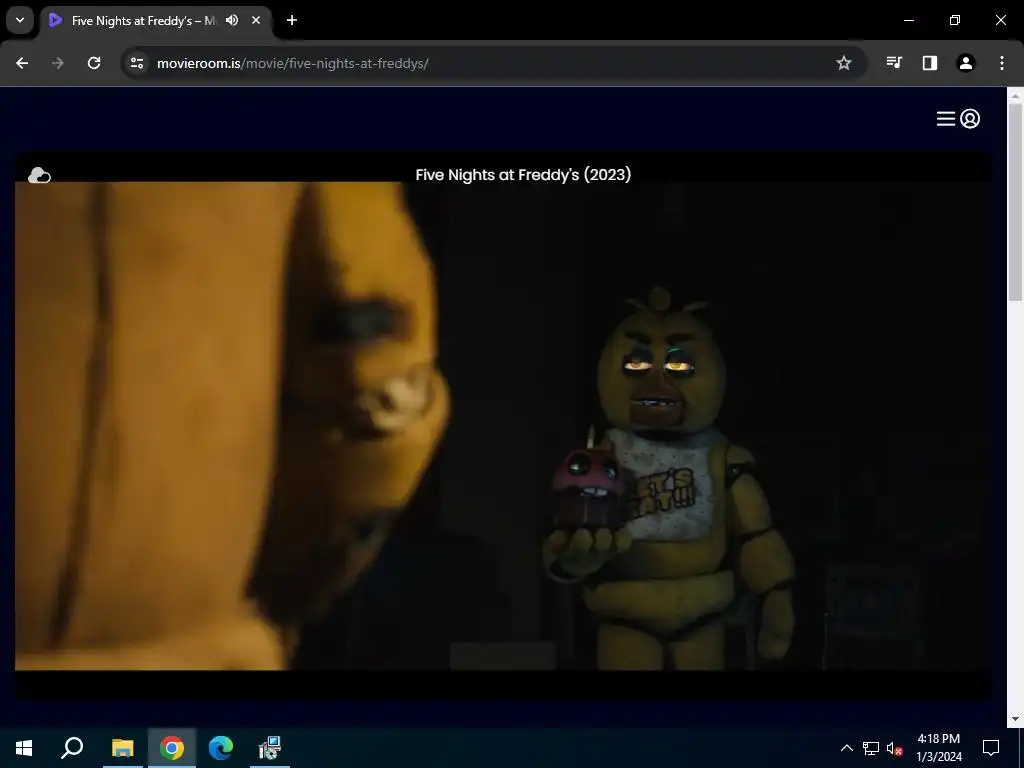Switch to Chrome in the taskbar
The image size is (1024, 768).
tap(172, 748)
